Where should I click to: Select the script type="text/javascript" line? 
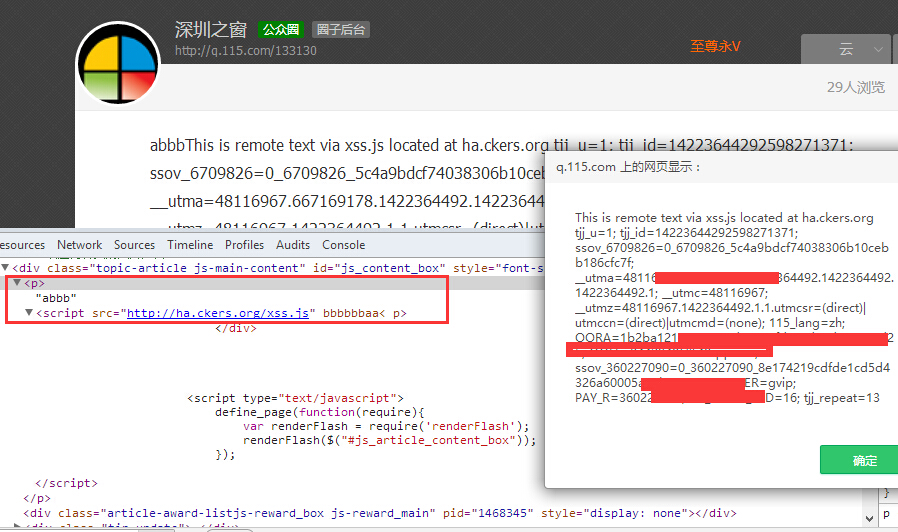[x=296, y=398]
